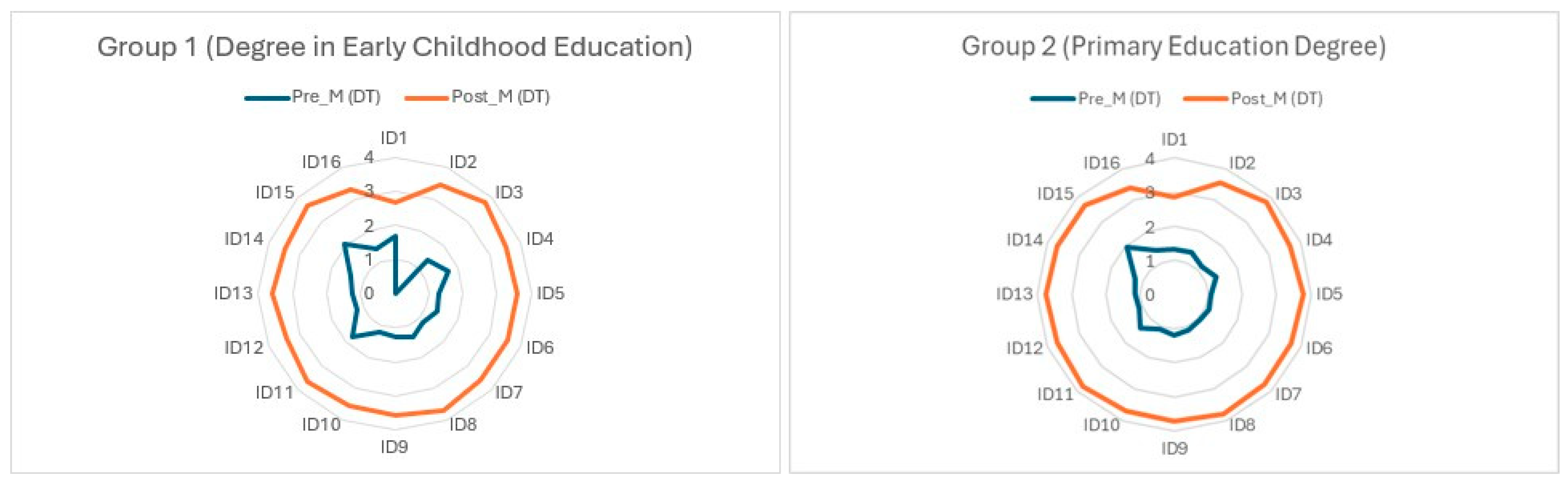The width and height of the screenshot is (1568, 483).
Task: Click the ID13 axis label in Group 1
Action: (x=233, y=293)
